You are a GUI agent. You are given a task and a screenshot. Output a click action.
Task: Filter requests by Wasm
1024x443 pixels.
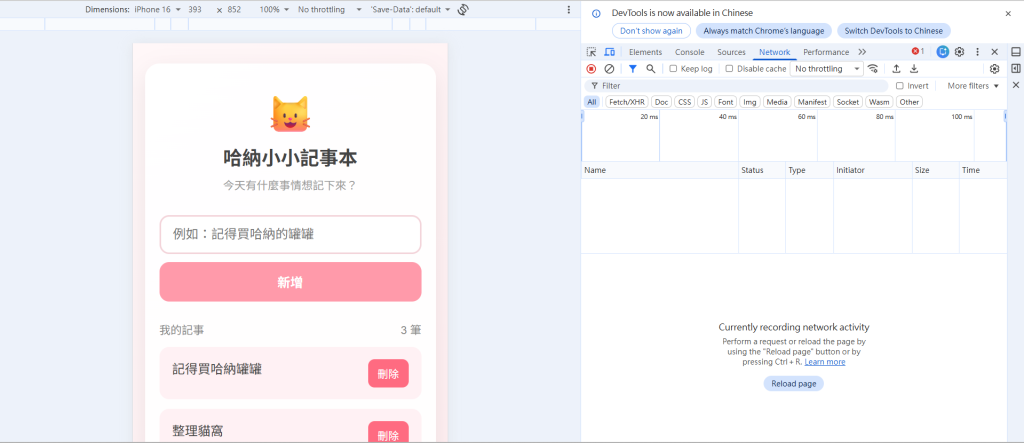coord(880,102)
